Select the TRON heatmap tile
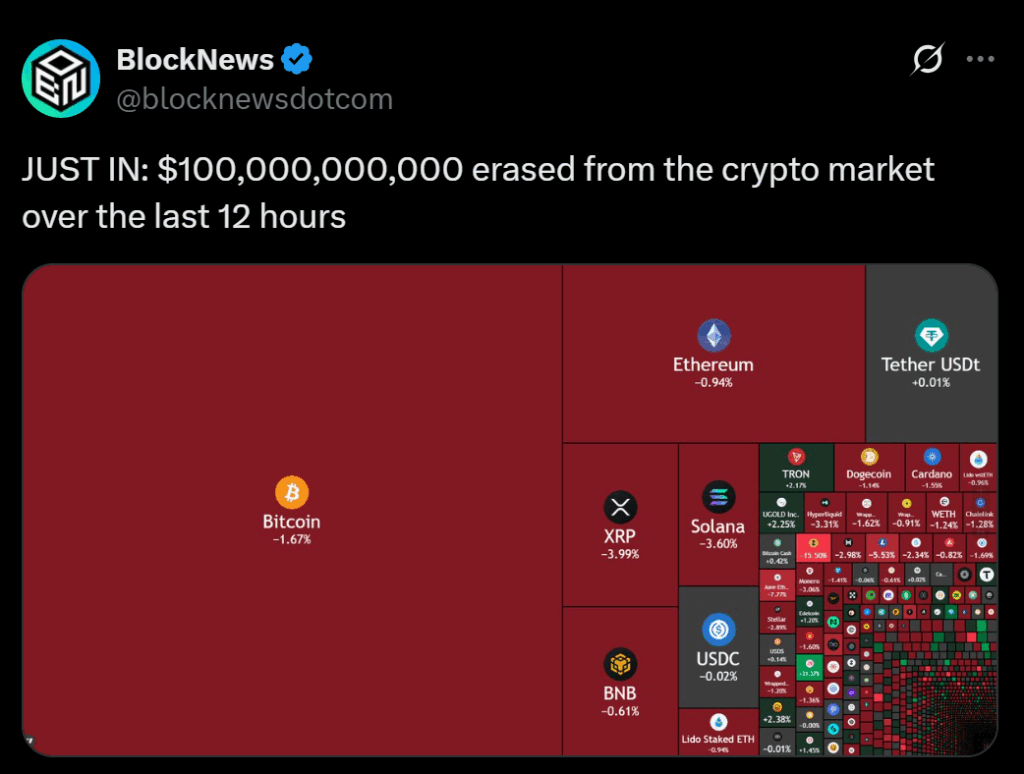The height and width of the screenshot is (774, 1024). (796, 467)
